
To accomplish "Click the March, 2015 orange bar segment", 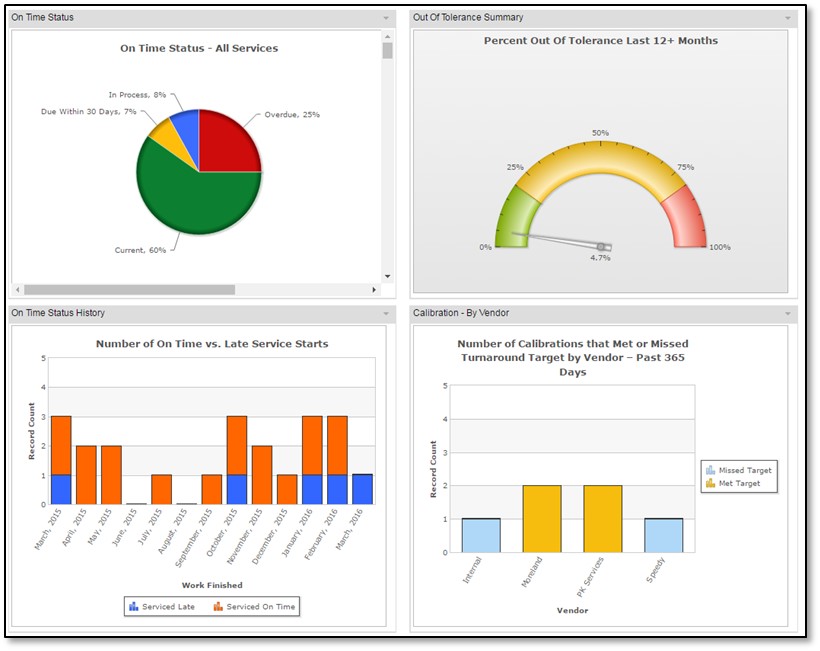I will tap(61, 446).
